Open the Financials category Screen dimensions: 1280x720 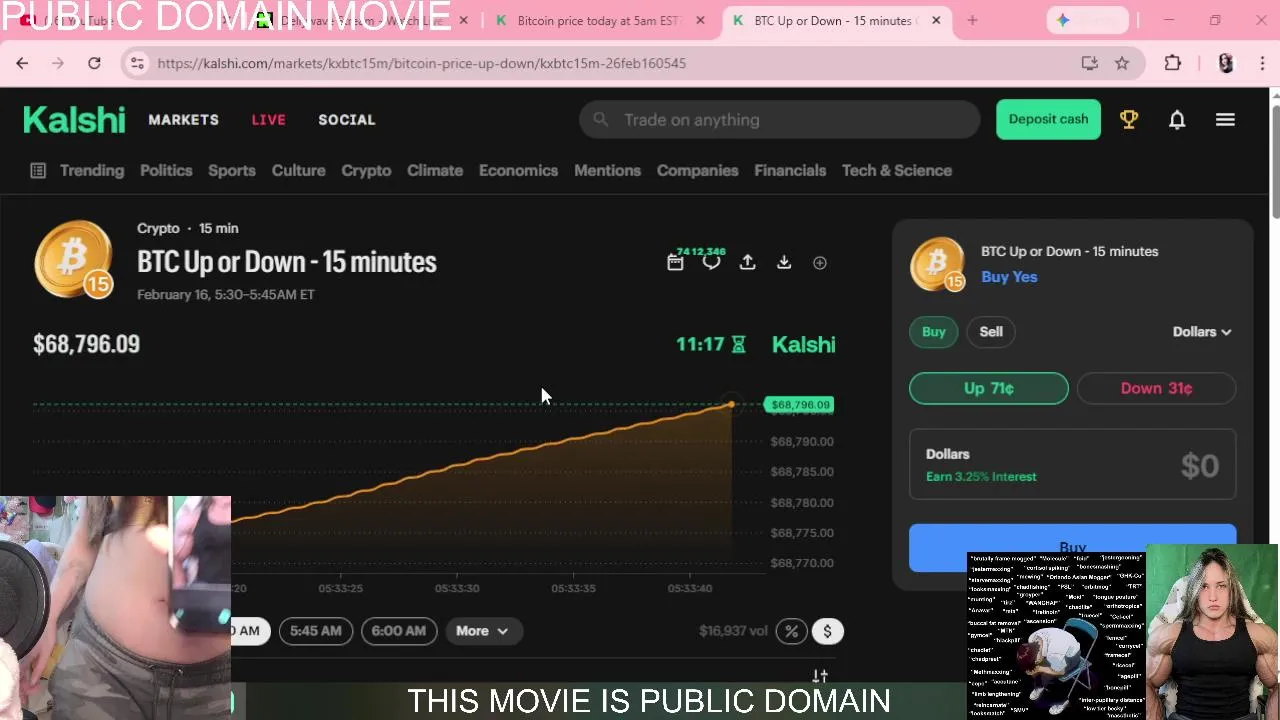tap(790, 171)
